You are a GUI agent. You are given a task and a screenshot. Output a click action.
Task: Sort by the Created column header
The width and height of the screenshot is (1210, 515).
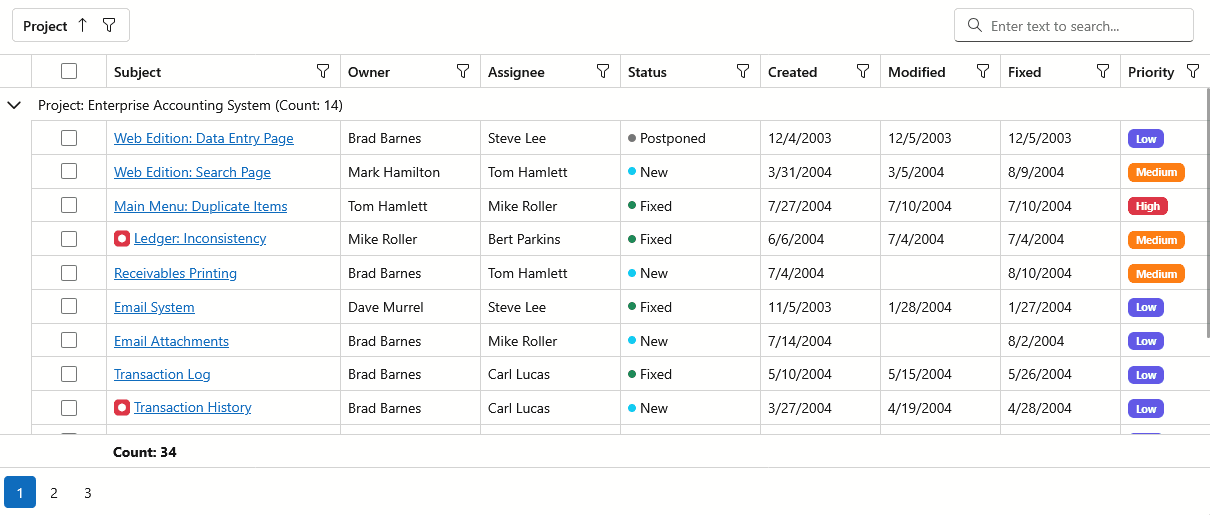(x=792, y=72)
